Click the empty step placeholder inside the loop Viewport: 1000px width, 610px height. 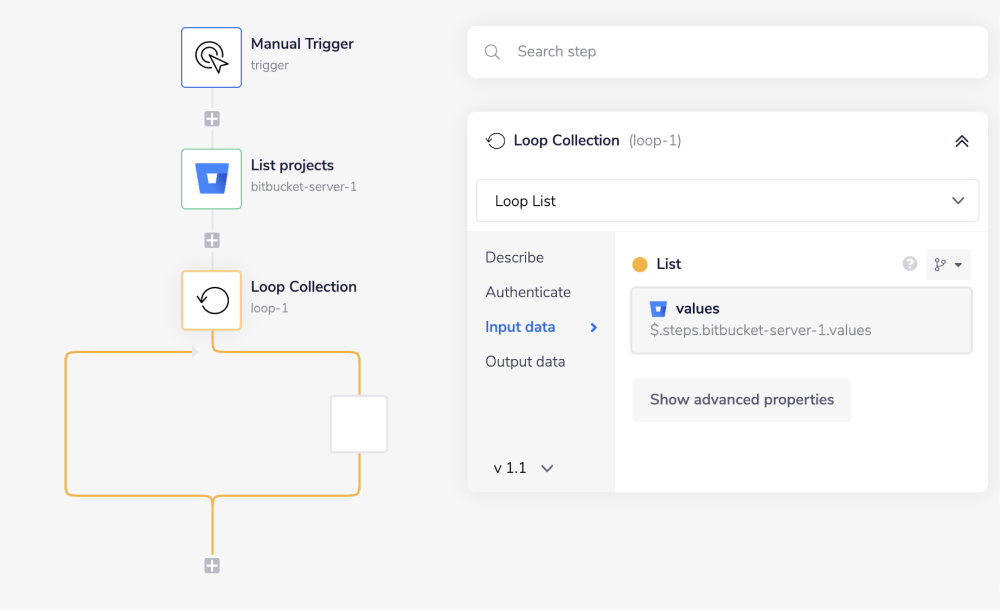click(x=358, y=423)
